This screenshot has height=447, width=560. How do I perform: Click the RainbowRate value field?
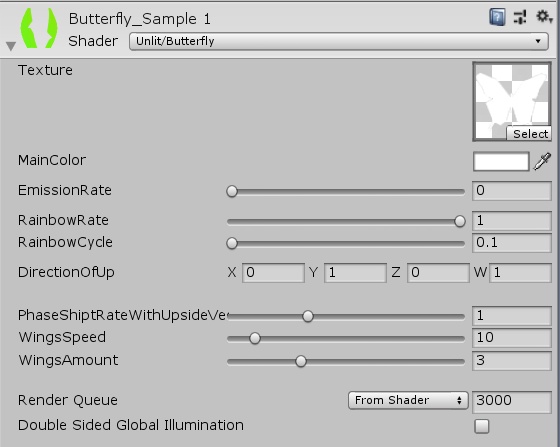511,221
